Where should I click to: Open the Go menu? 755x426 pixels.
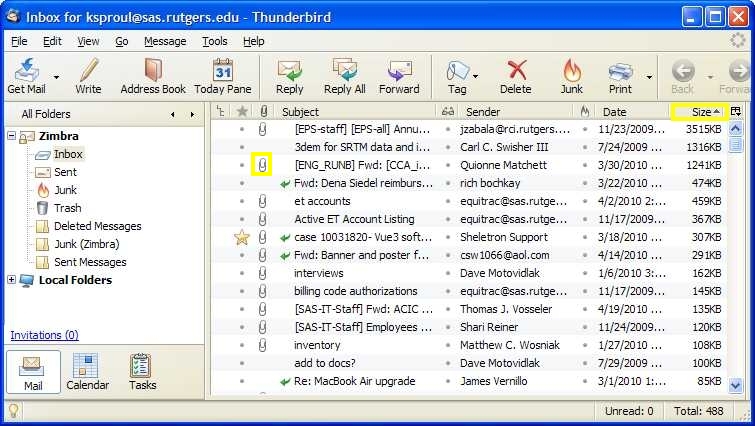tap(122, 41)
